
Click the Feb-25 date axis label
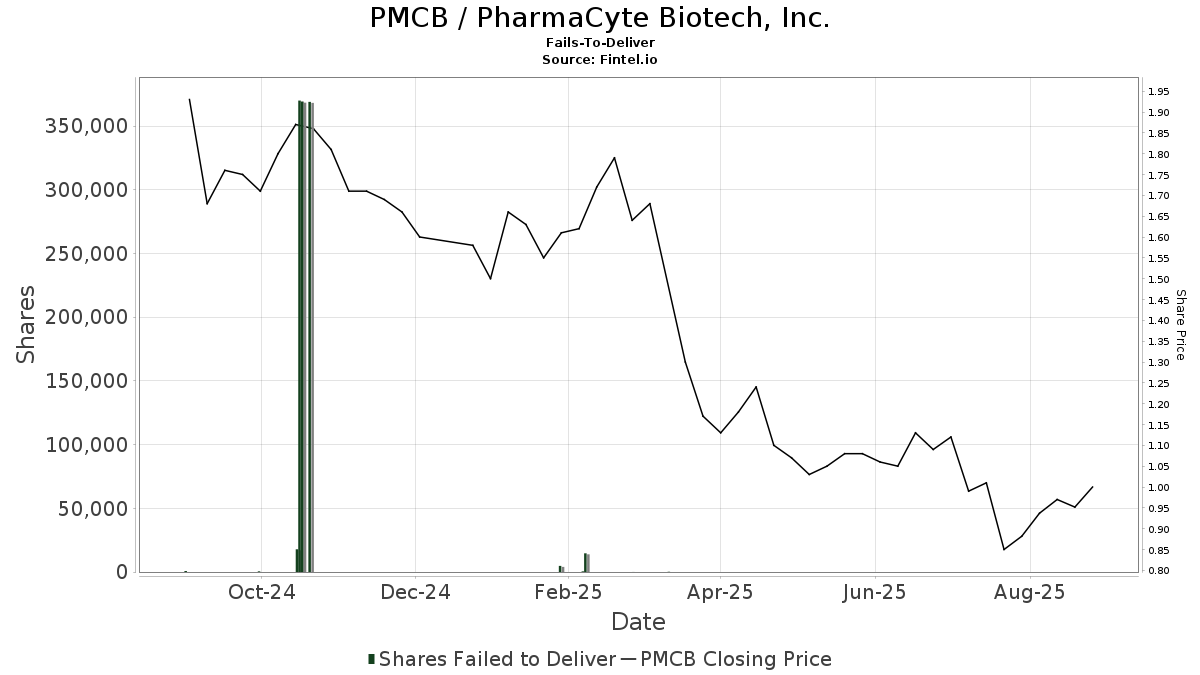pos(568,592)
